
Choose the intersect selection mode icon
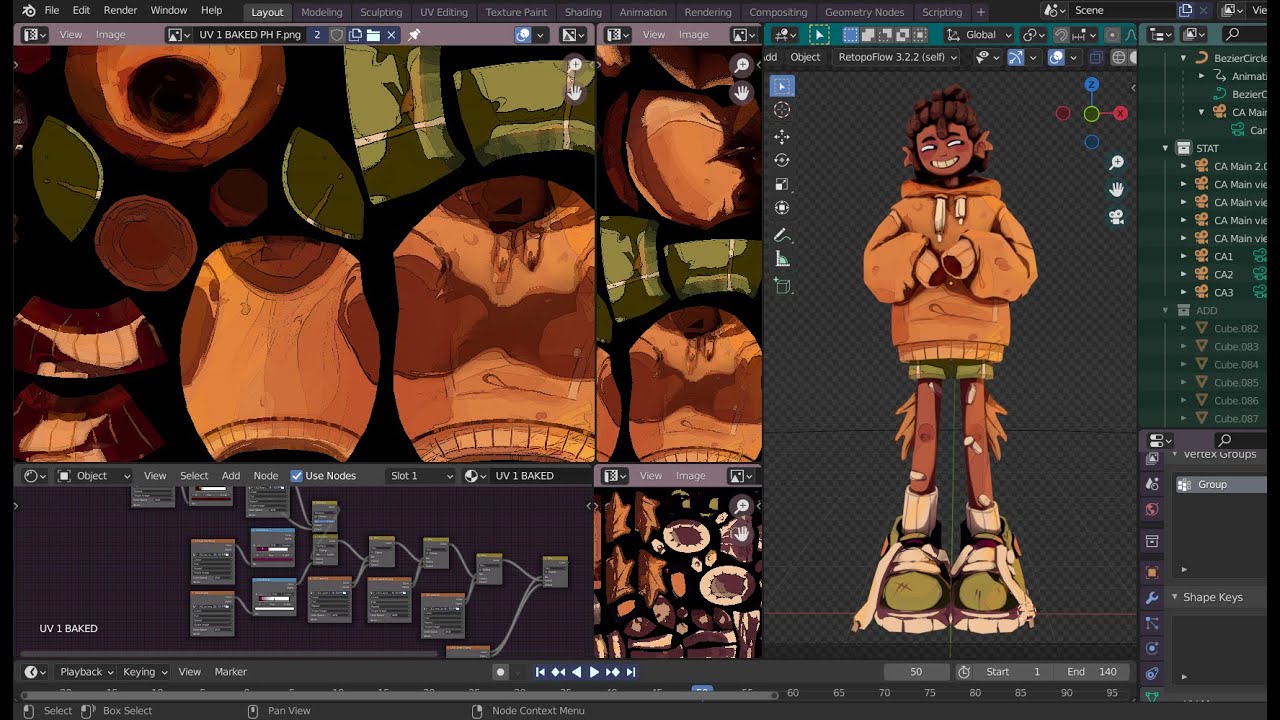pyautogui.click(x=921, y=34)
